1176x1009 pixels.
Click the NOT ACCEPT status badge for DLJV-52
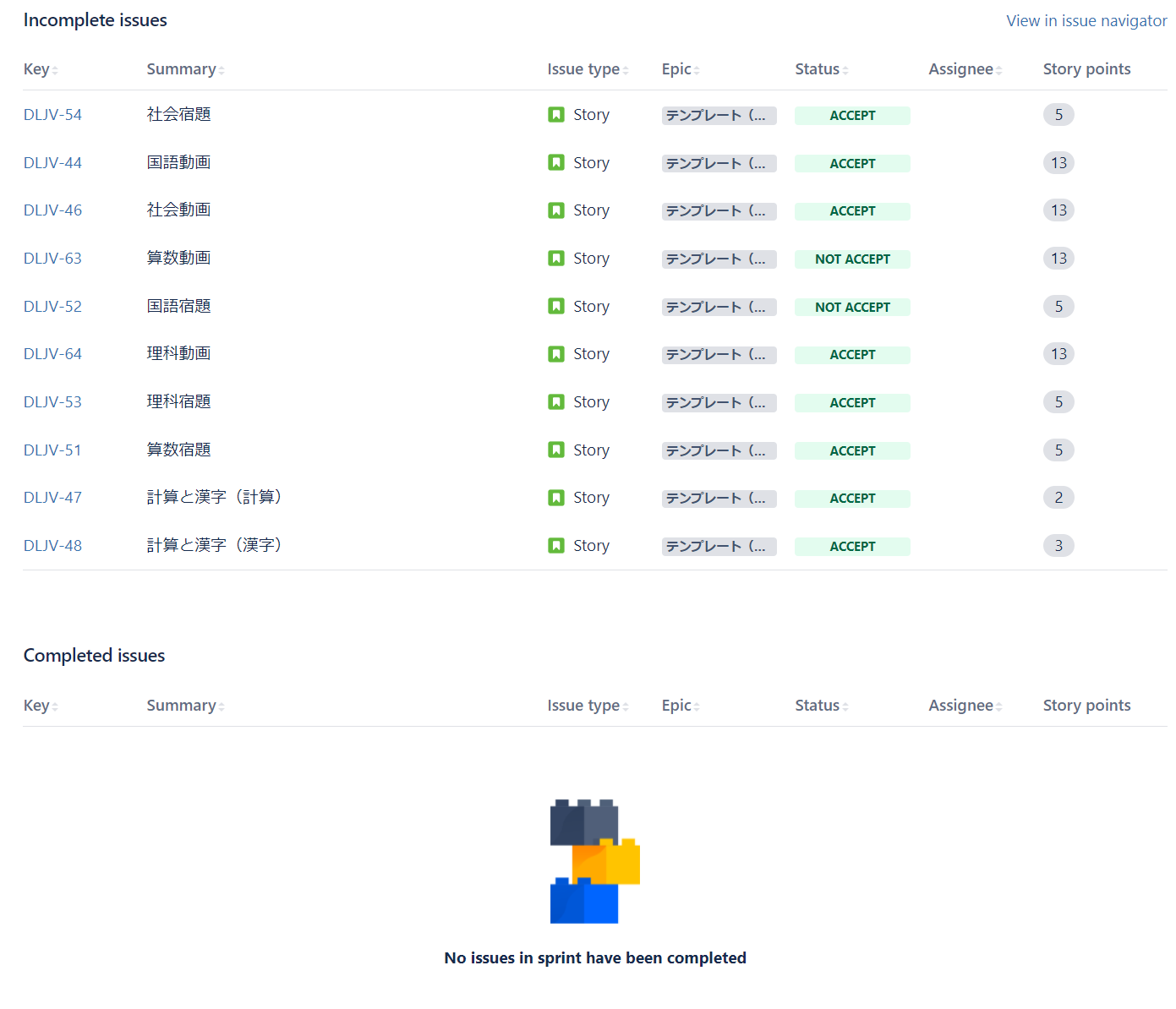coord(852,308)
